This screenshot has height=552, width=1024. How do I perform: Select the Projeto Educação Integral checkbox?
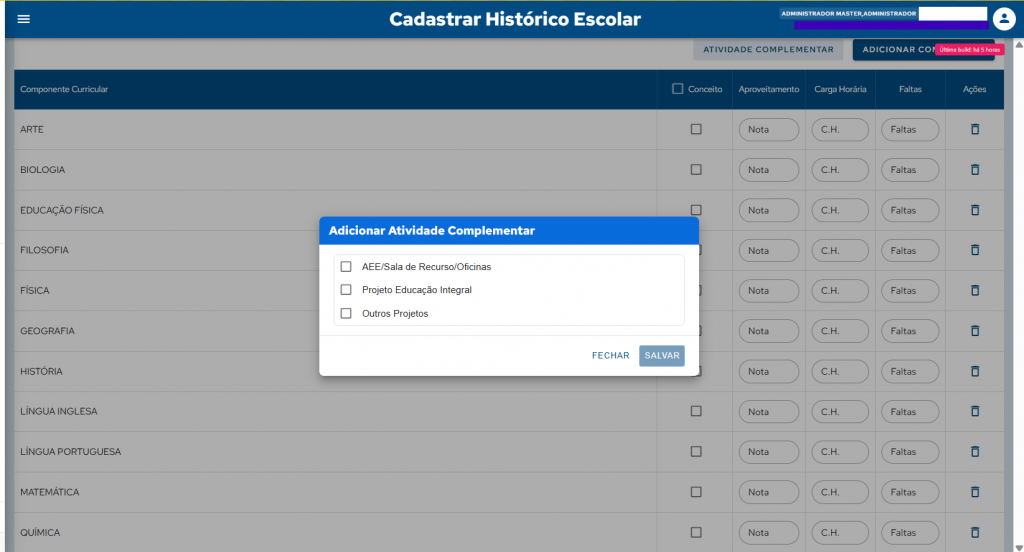346,290
